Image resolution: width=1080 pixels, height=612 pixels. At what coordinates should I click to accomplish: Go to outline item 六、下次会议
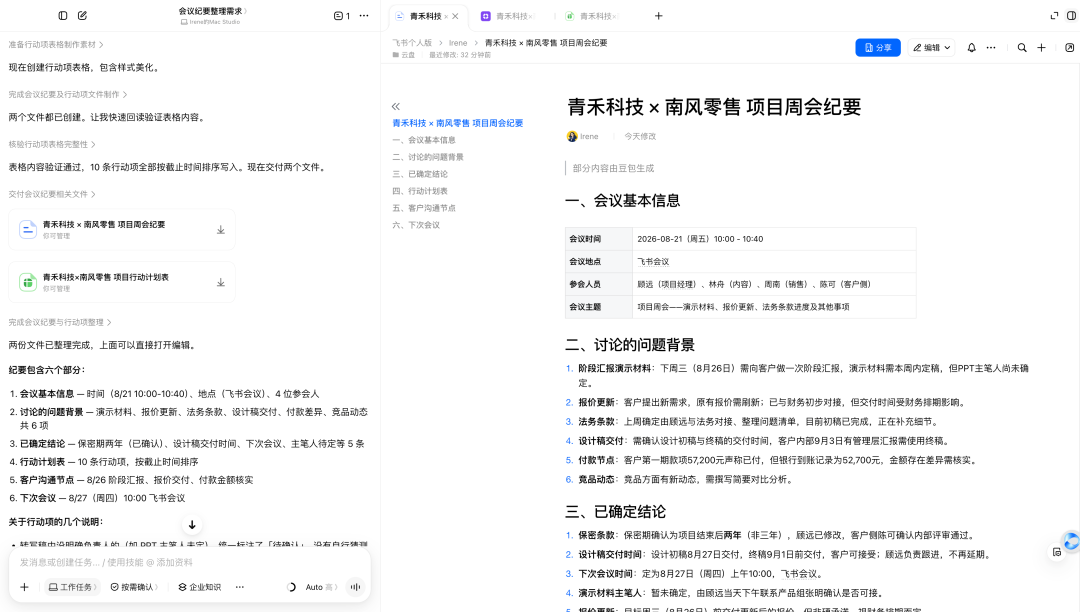[416, 225]
